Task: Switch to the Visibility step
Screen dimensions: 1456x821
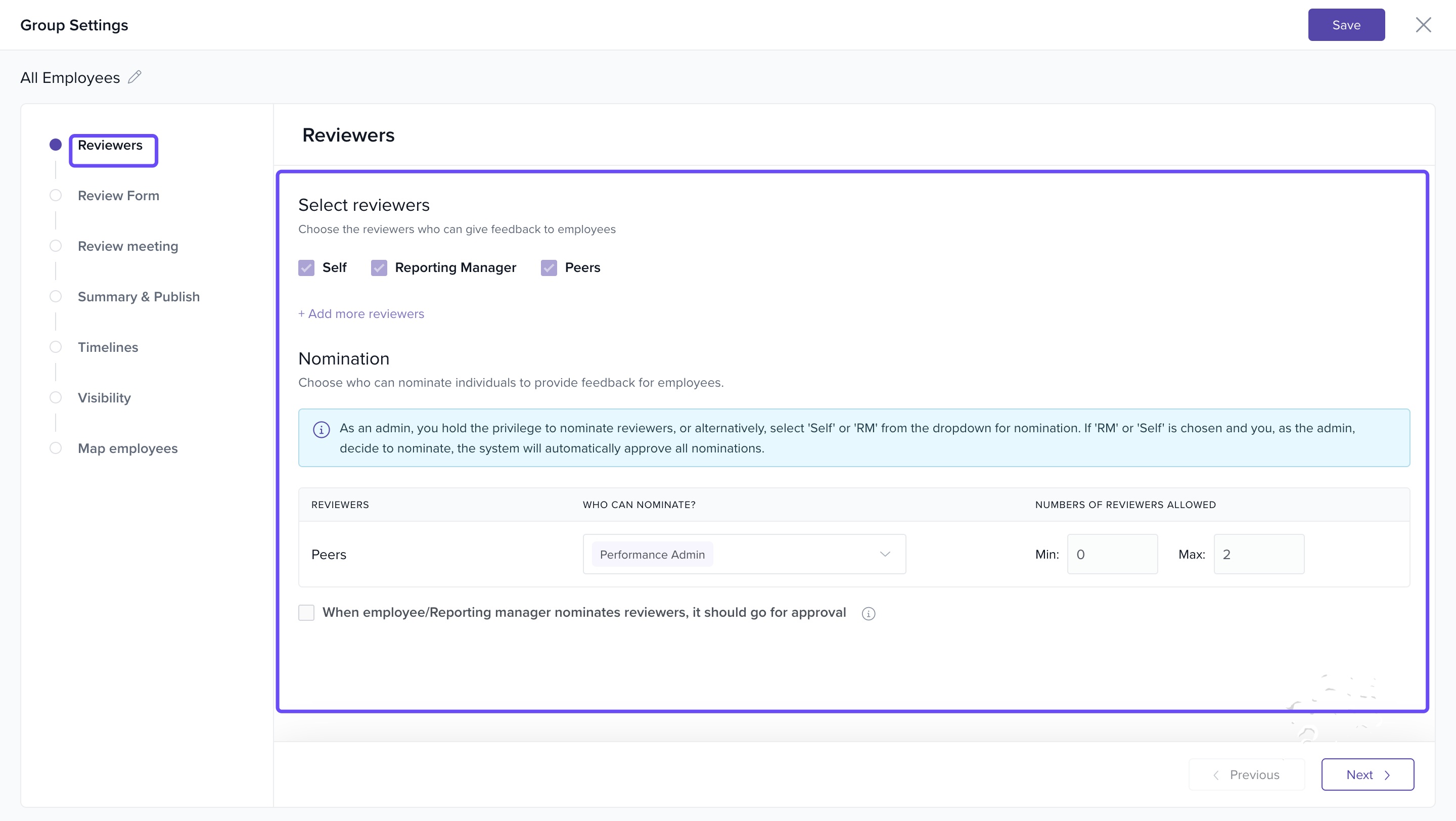Action: coord(104,398)
